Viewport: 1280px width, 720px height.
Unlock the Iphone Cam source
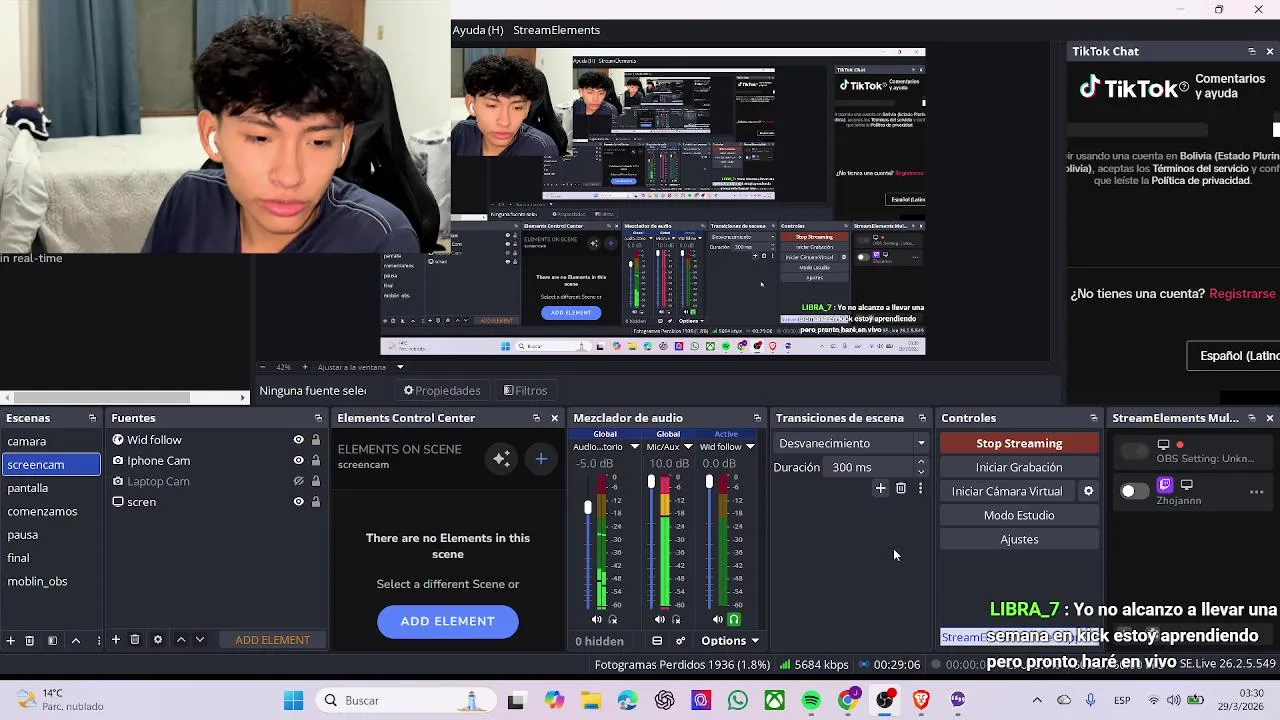tap(316, 461)
